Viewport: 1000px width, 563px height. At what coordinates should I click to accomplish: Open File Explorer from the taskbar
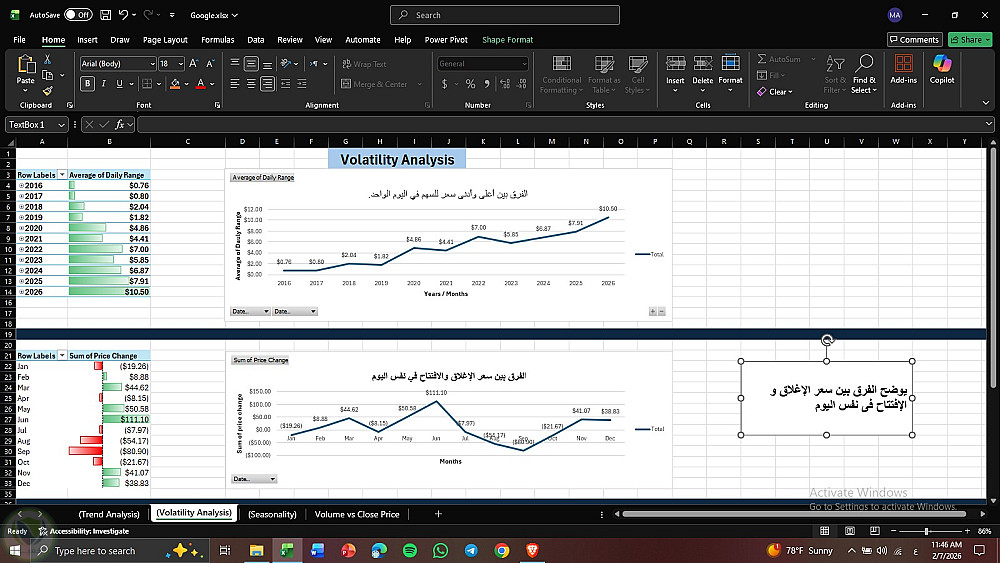(256, 550)
